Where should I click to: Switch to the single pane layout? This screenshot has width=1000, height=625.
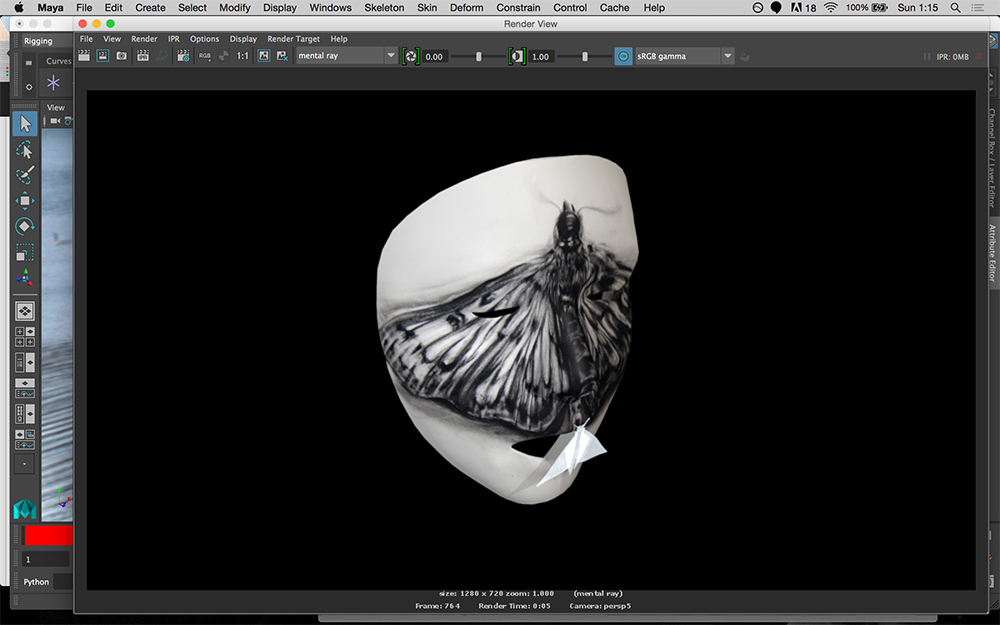click(x=25, y=311)
